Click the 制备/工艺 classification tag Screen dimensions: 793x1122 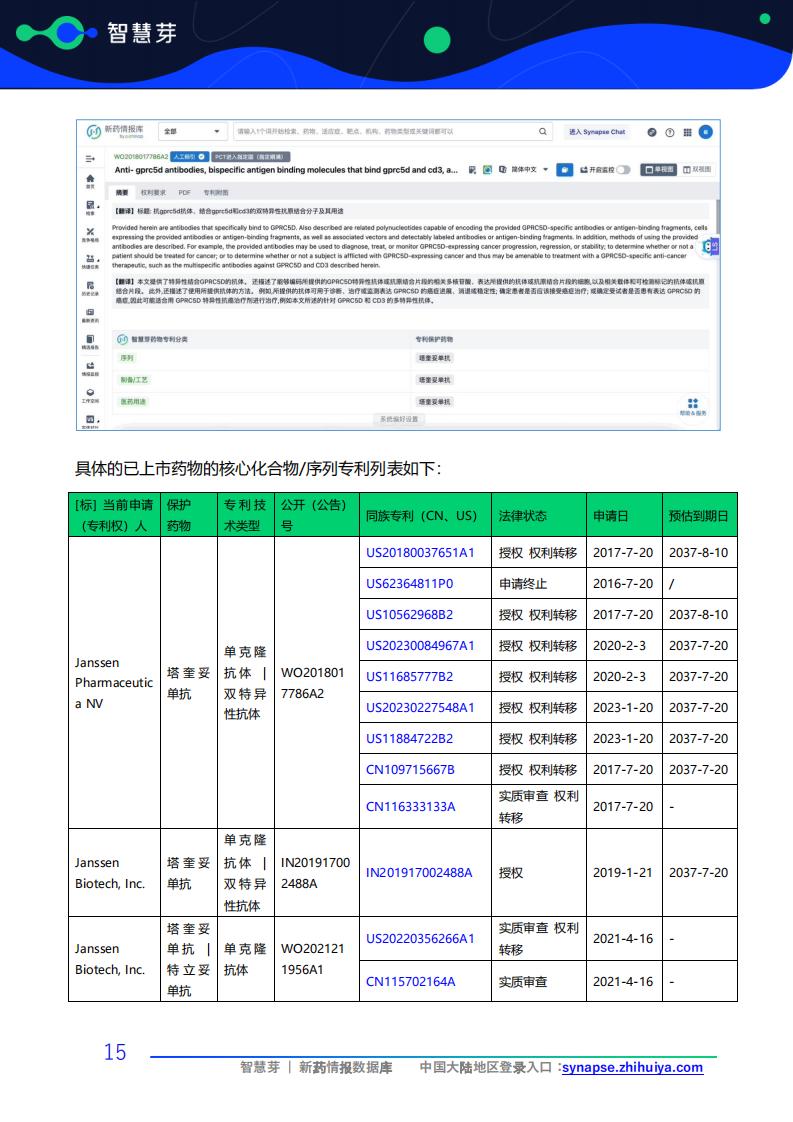[x=134, y=380]
